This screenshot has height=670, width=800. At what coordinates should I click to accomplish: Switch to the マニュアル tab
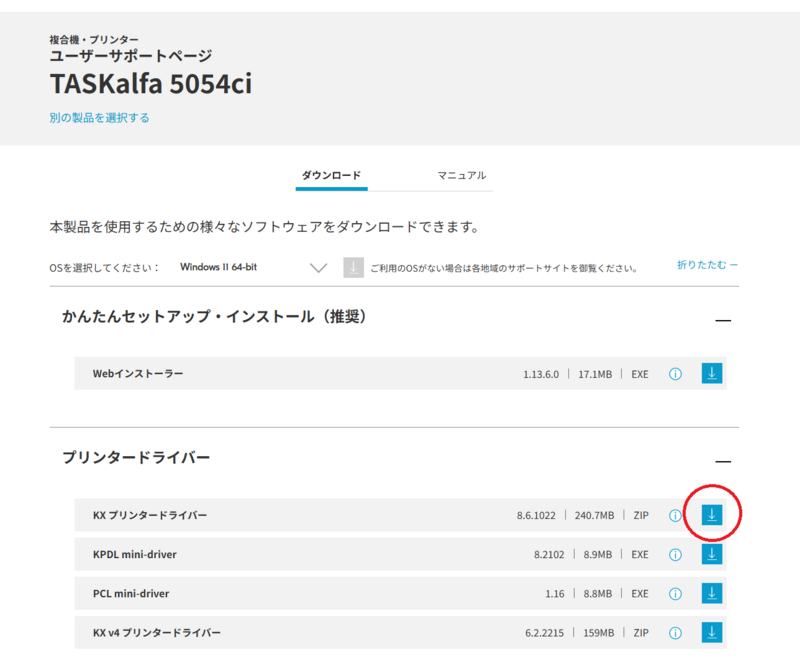461,176
